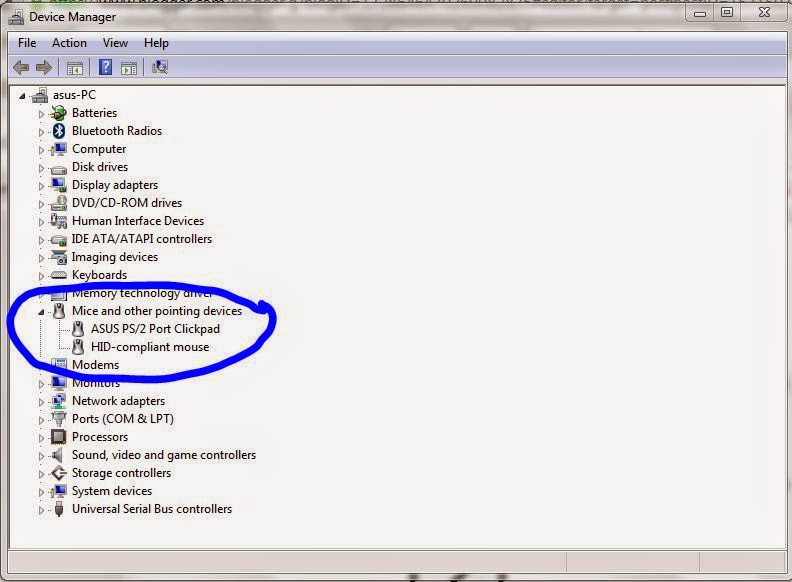Click the Back arrow toolbar icon
Screen dimensions: 792x582
21,67
